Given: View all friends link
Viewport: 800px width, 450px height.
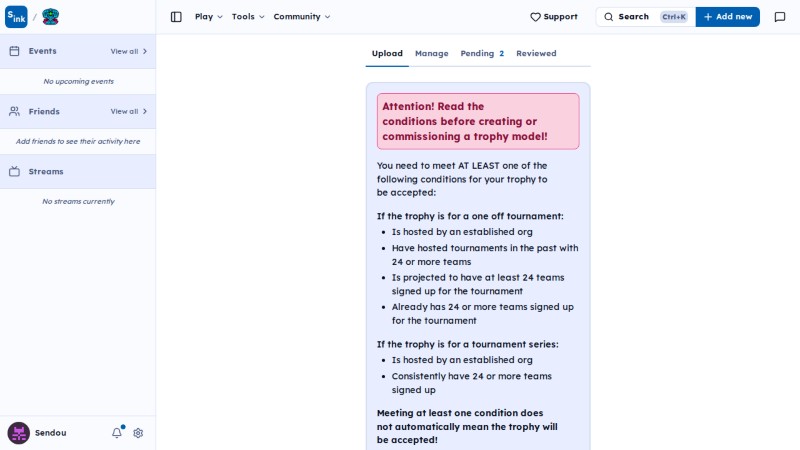Looking at the screenshot, I should 129,111.
